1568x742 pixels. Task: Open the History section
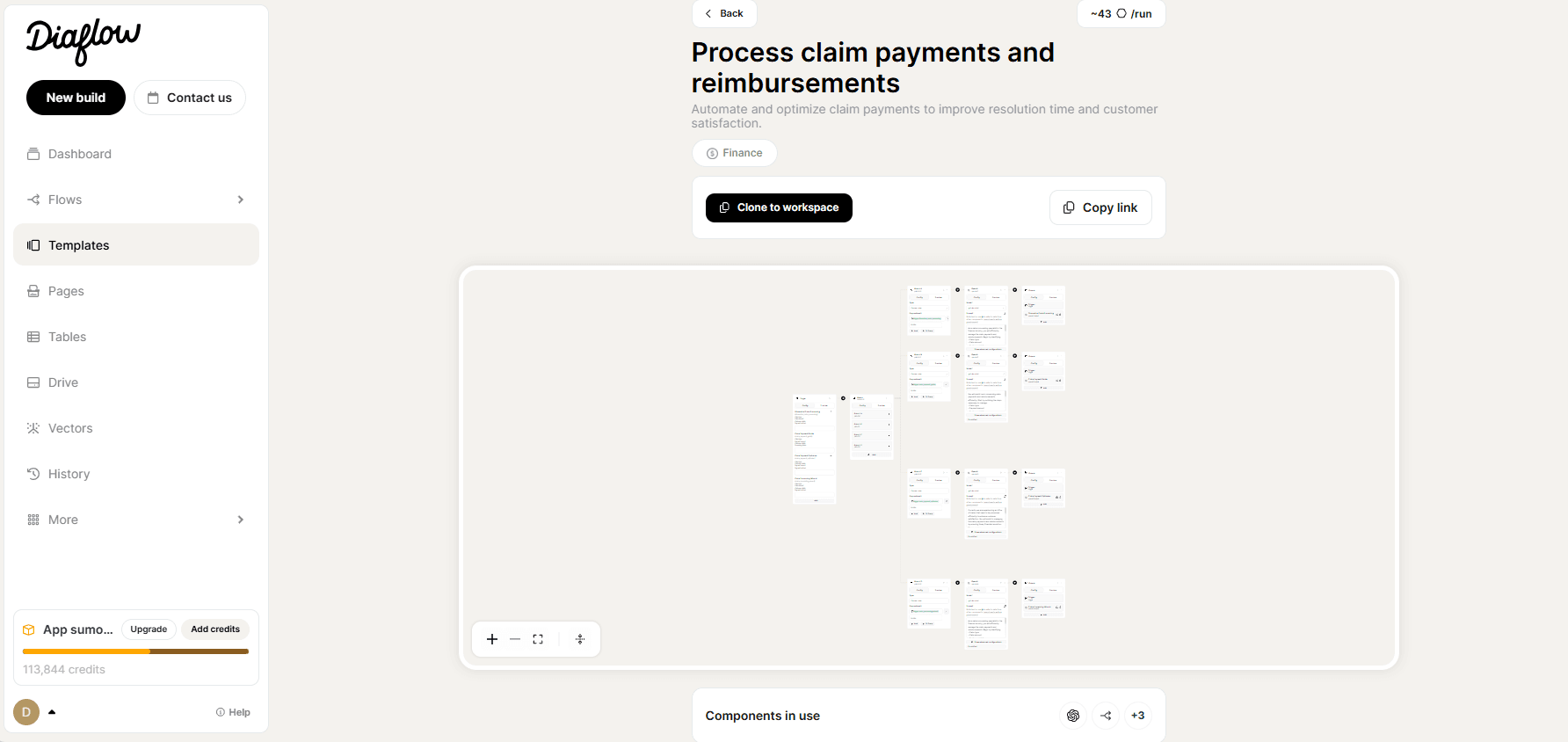click(69, 474)
